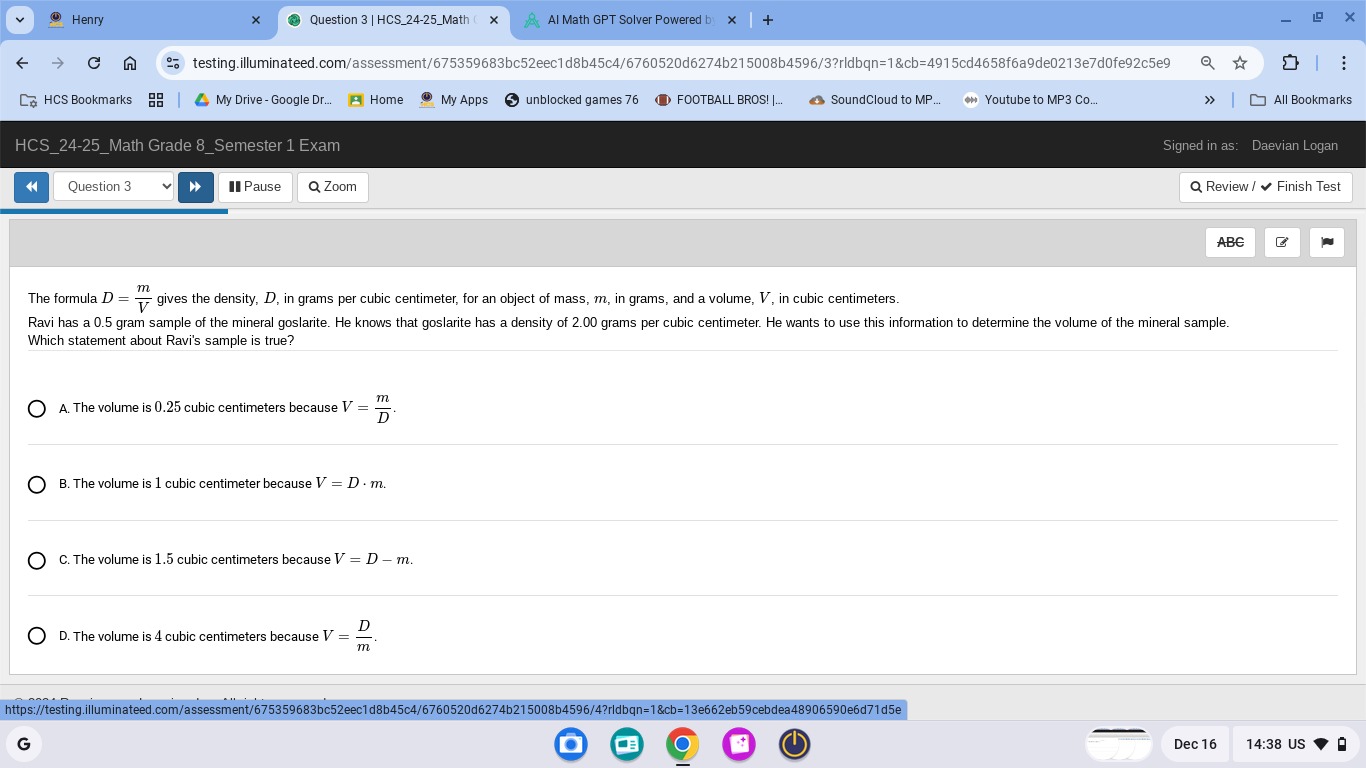Go to previous question with rewind button
This screenshot has height=768, width=1366.
click(31, 187)
